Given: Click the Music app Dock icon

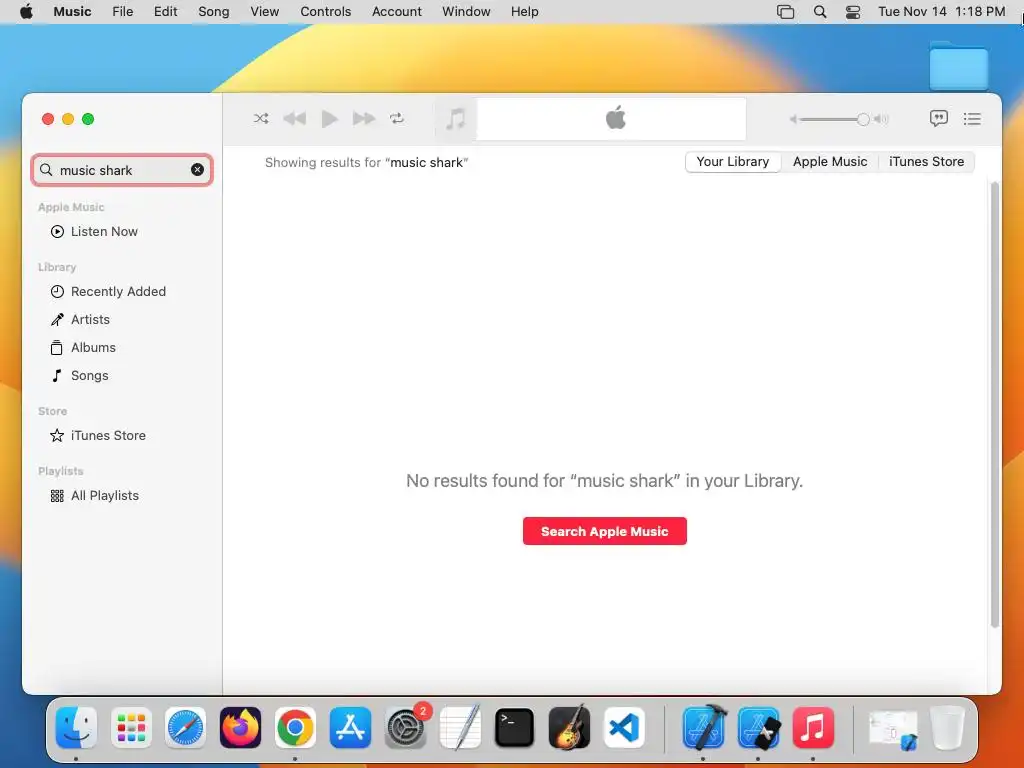Looking at the screenshot, I should tap(813, 728).
